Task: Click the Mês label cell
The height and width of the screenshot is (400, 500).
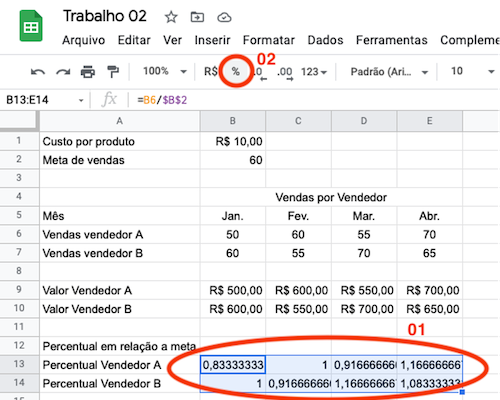Action: (x=120, y=216)
